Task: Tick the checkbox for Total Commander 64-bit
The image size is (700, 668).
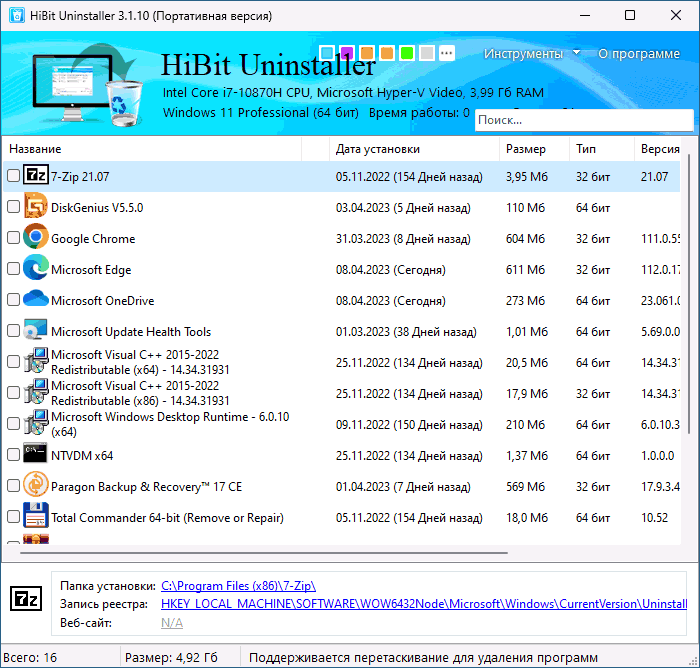Action: 13,517
